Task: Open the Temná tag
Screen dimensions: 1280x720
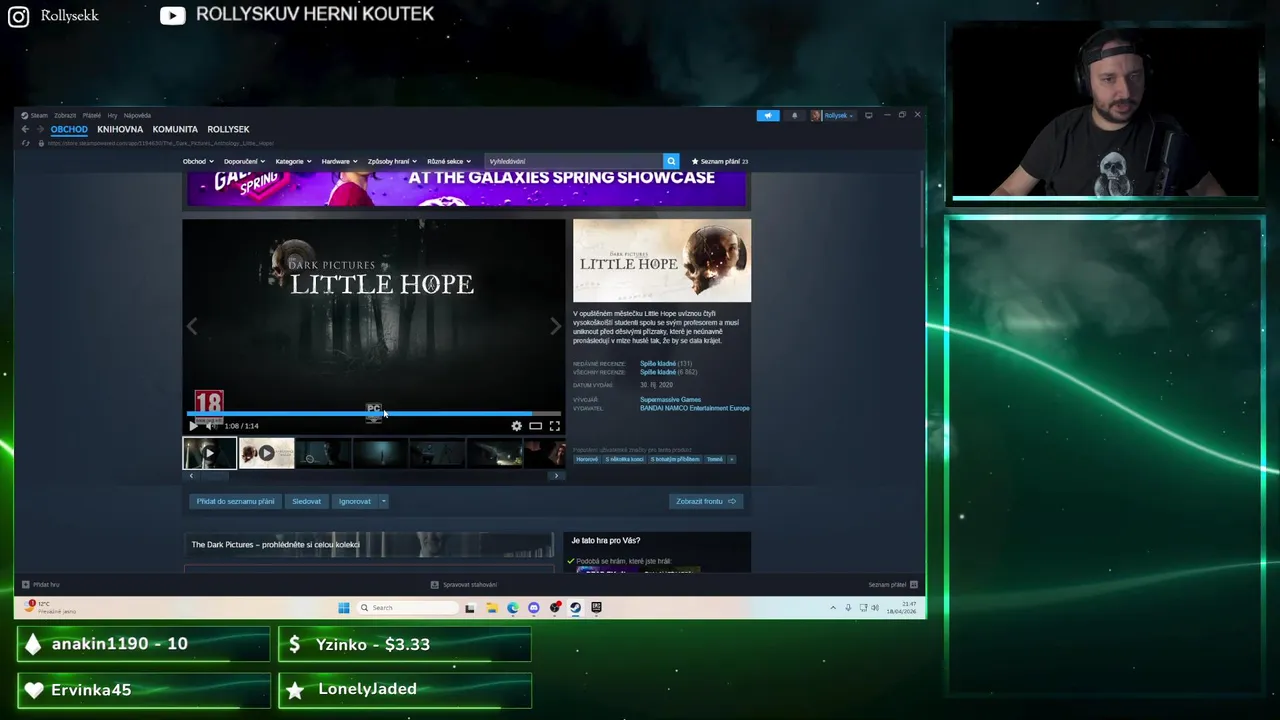Action: 715,459
